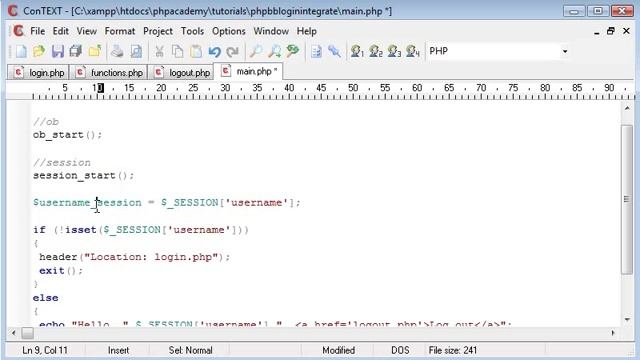Click the if (!isset($_SESSION line

tap(141, 230)
